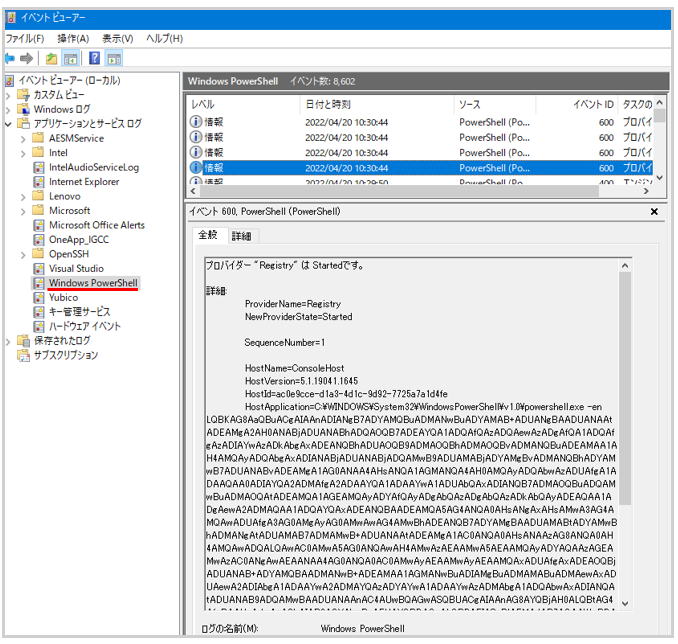678x644 pixels.
Task: Toggle the action pane toolbar icon
Action: coord(114,58)
